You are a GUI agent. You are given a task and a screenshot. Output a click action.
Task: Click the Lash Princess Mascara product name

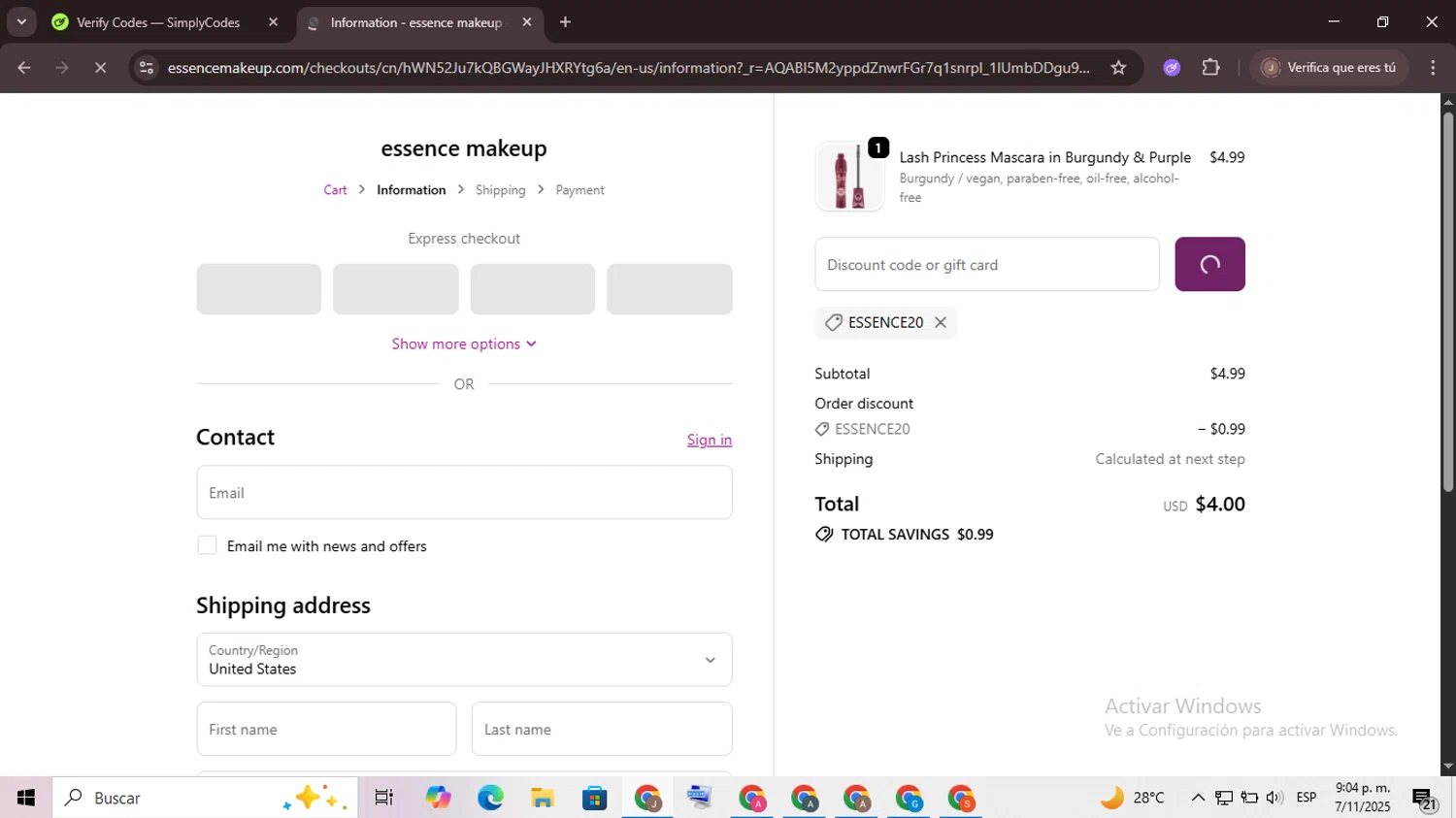(1044, 157)
